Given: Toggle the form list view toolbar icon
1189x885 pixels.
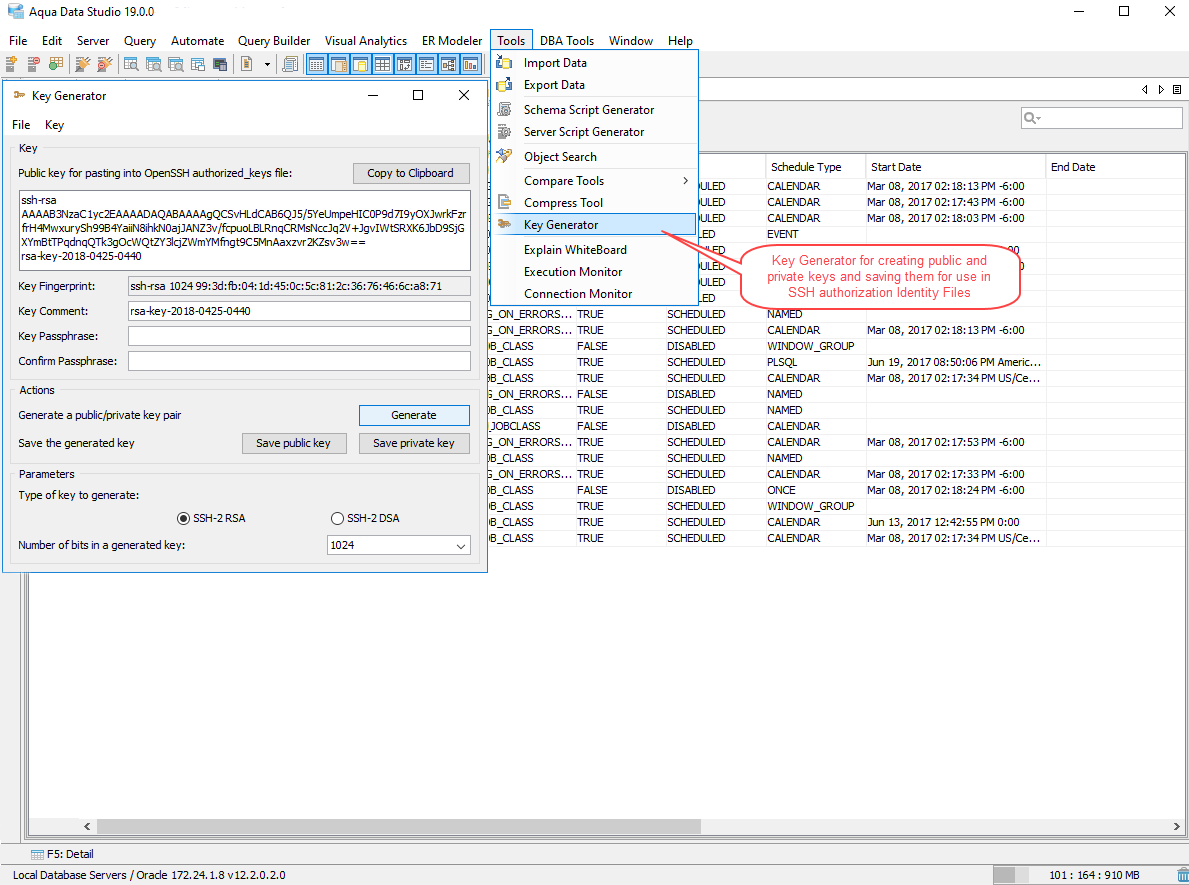Looking at the screenshot, I should (426, 64).
